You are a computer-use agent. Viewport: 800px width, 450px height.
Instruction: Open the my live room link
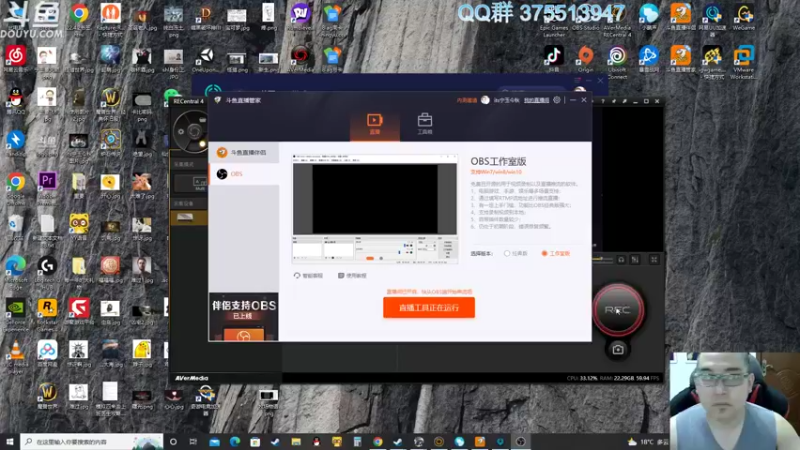(x=536, y=101)
